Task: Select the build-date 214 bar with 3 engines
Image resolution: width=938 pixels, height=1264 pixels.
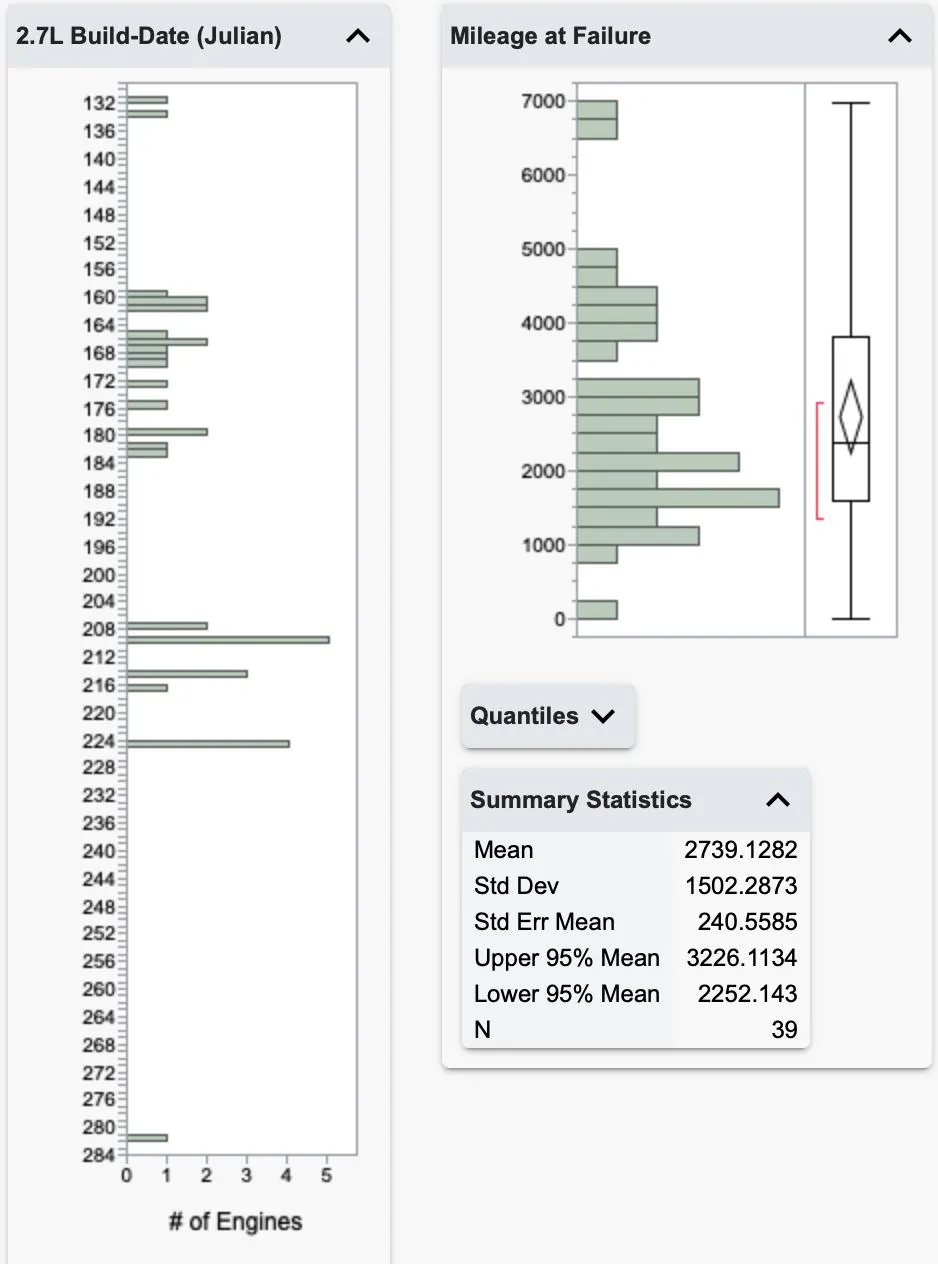Action: tap(186, 674)
